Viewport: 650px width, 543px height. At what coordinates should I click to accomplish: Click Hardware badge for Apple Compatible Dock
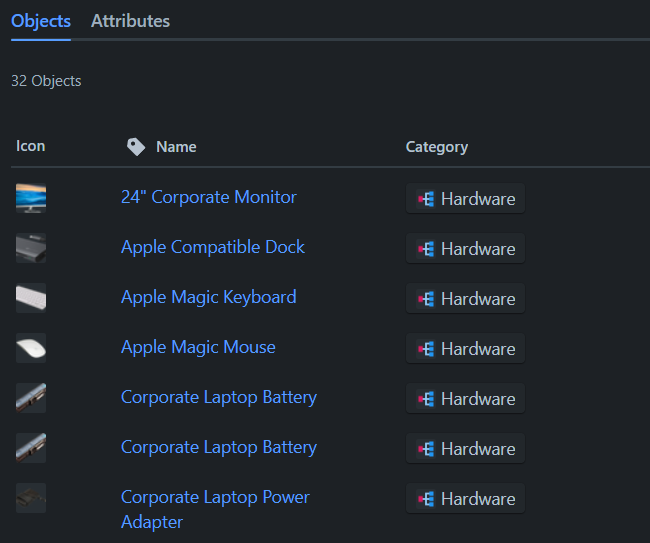click(465, 249)
